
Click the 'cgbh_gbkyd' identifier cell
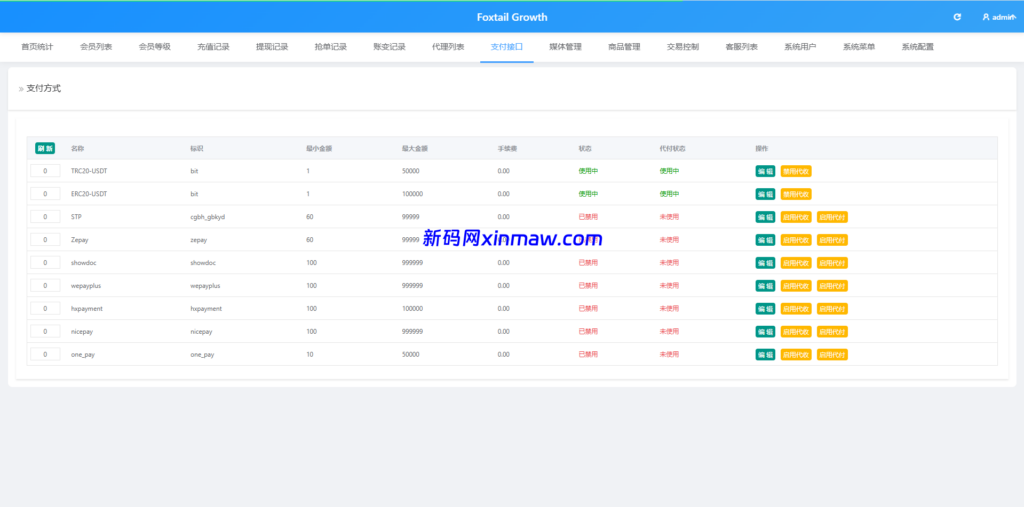[206, 217]
